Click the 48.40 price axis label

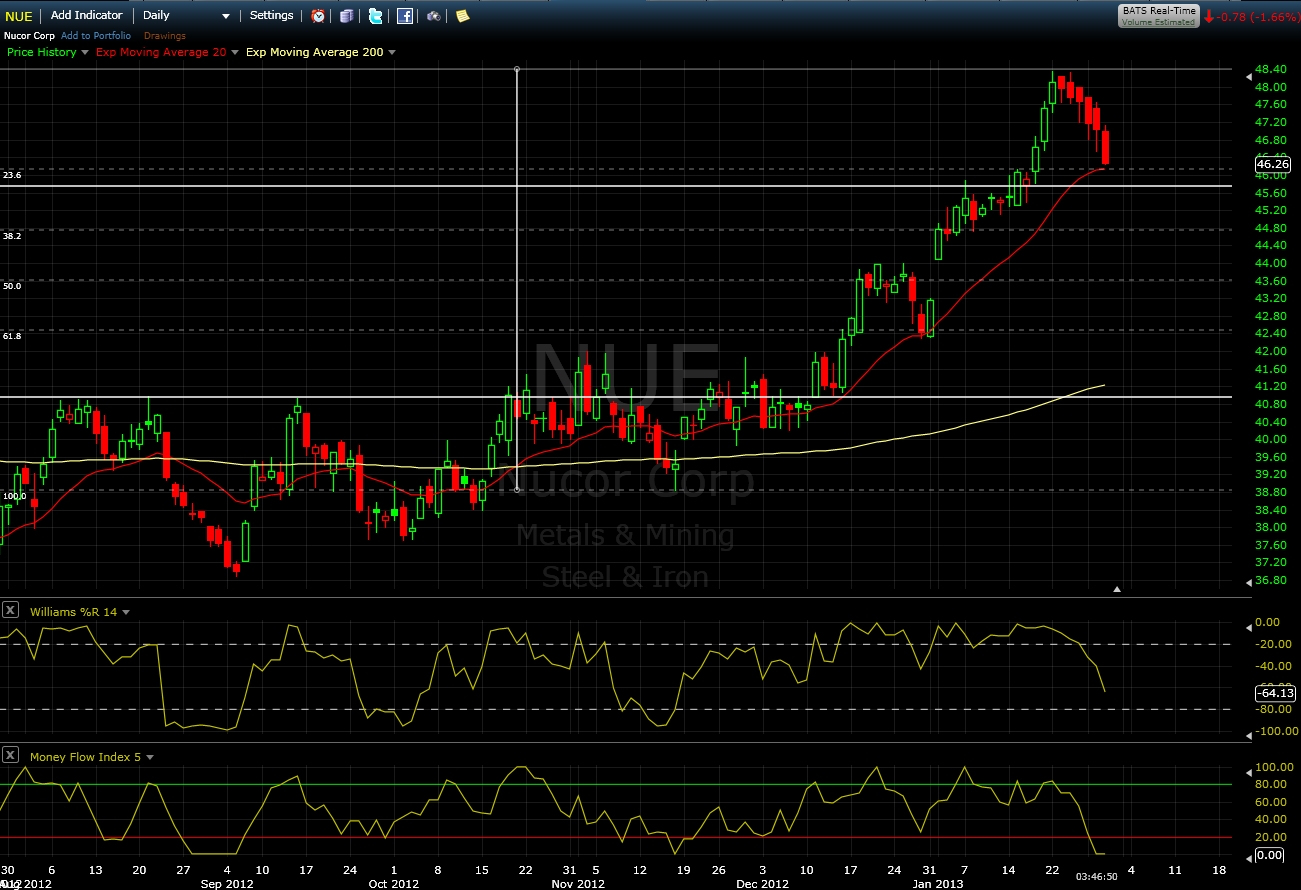pos(1272,69)
